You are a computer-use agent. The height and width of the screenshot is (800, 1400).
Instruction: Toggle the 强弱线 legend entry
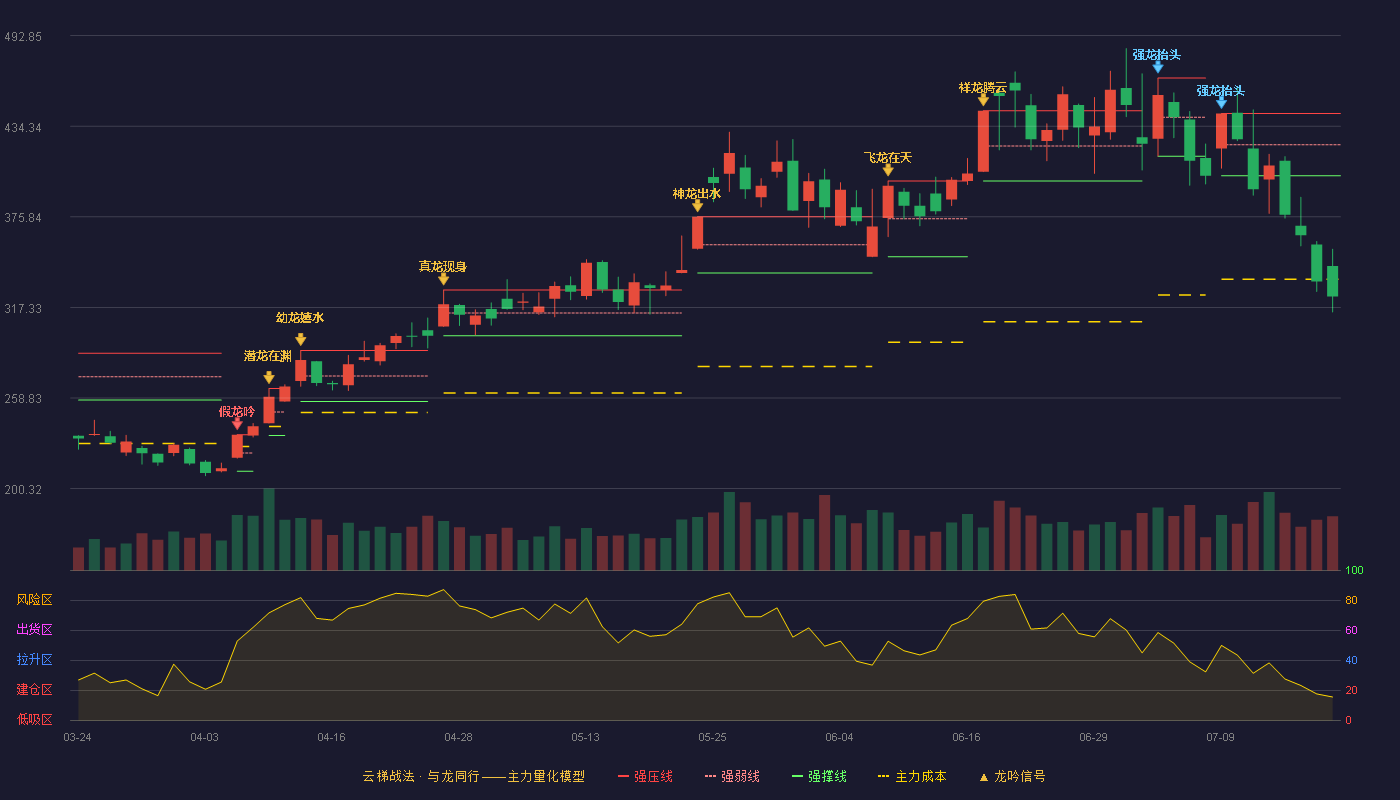pyautogui.click(x=732, y=776)
